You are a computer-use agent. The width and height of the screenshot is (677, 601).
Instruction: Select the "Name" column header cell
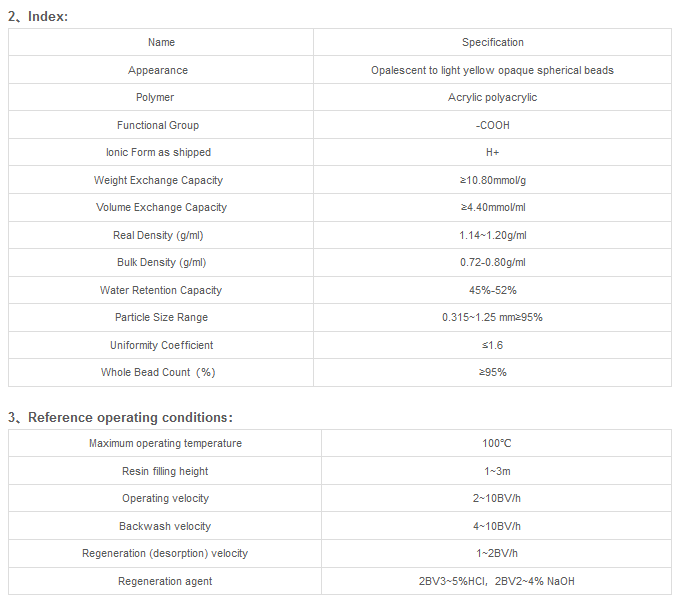click(x=161, y=42)
